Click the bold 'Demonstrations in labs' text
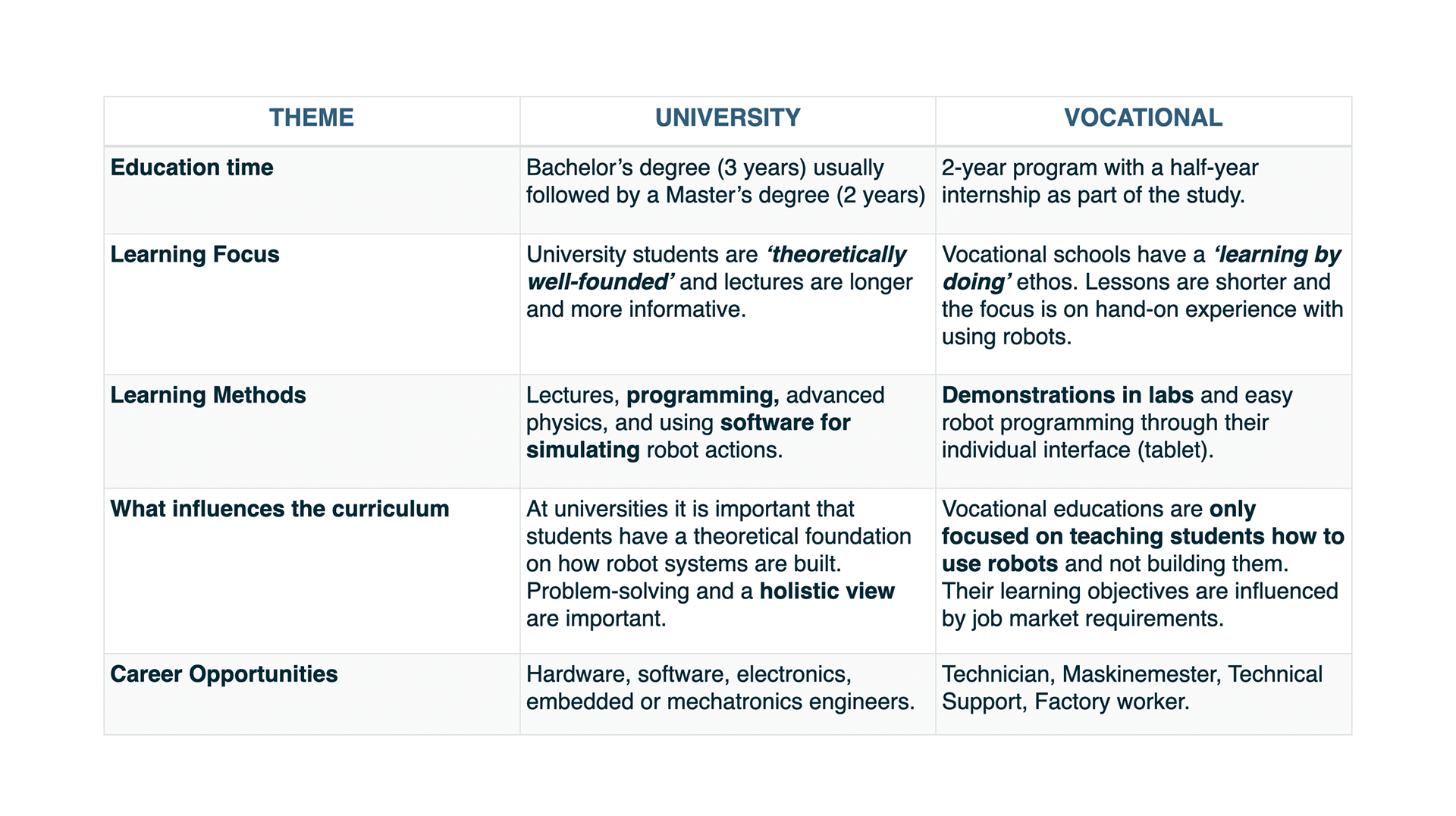This screenshot has width=1456, height=816. pyautogui.click(x=1068, y=395)
